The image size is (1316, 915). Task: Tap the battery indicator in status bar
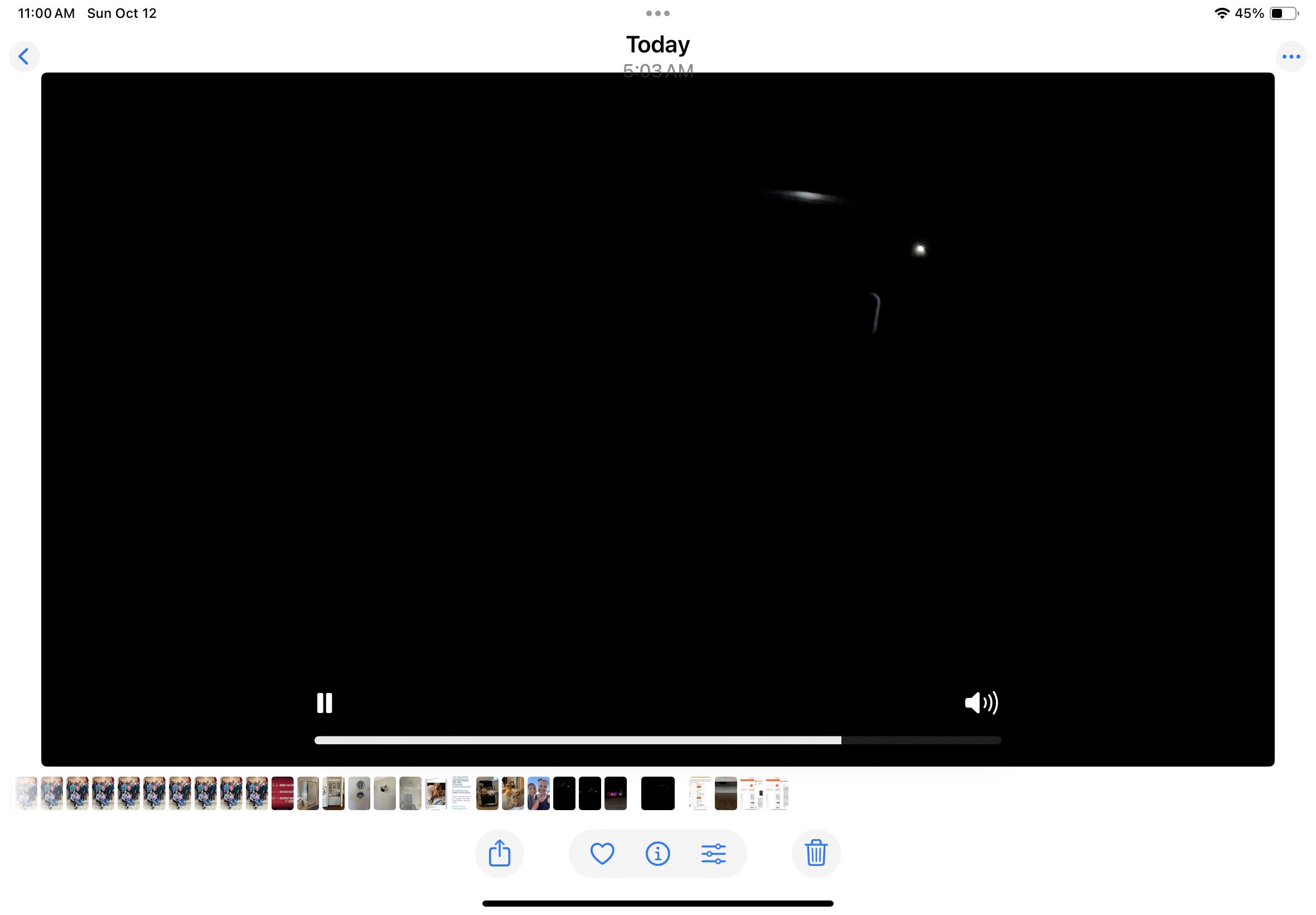1284,13
